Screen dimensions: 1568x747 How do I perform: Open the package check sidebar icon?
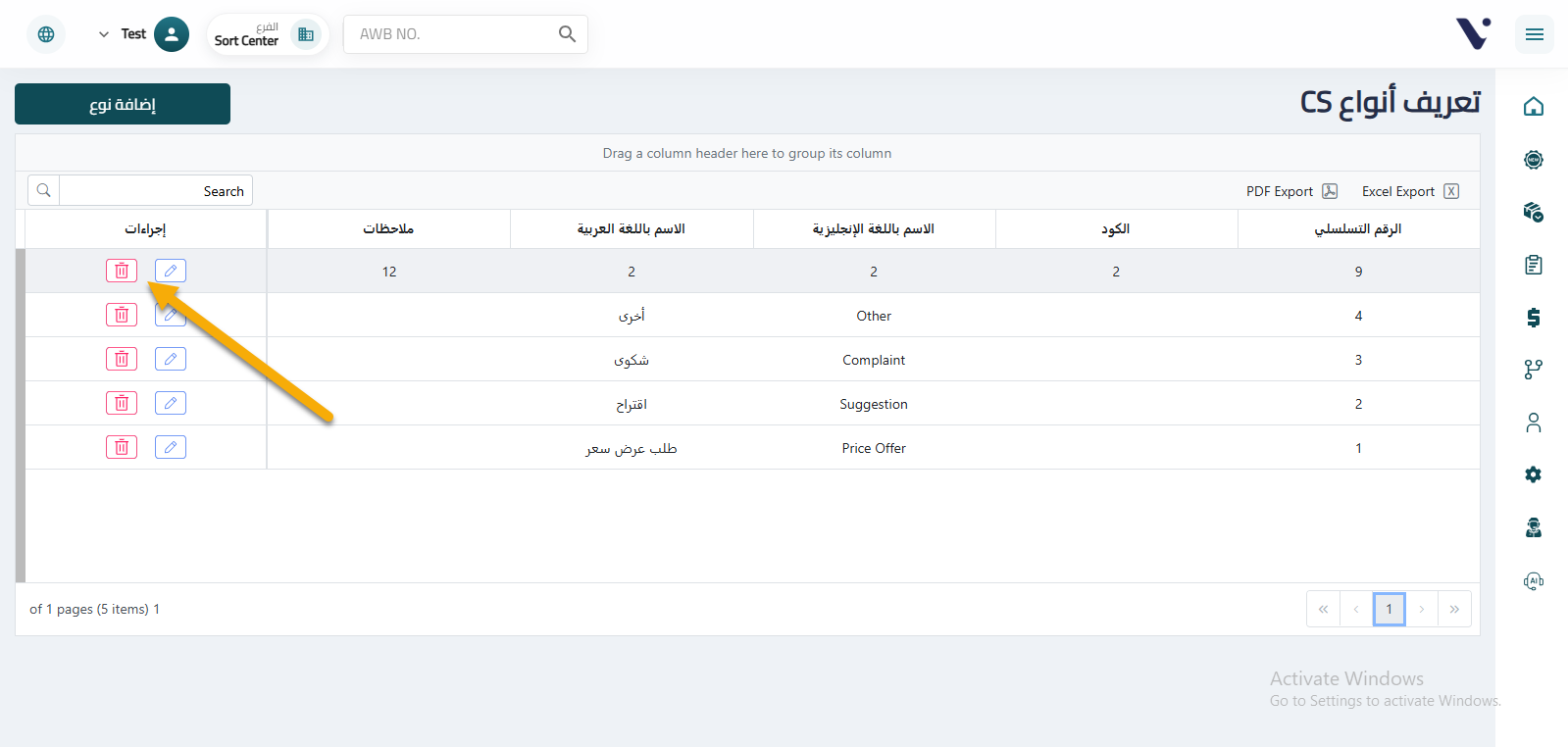(1534, 212)
